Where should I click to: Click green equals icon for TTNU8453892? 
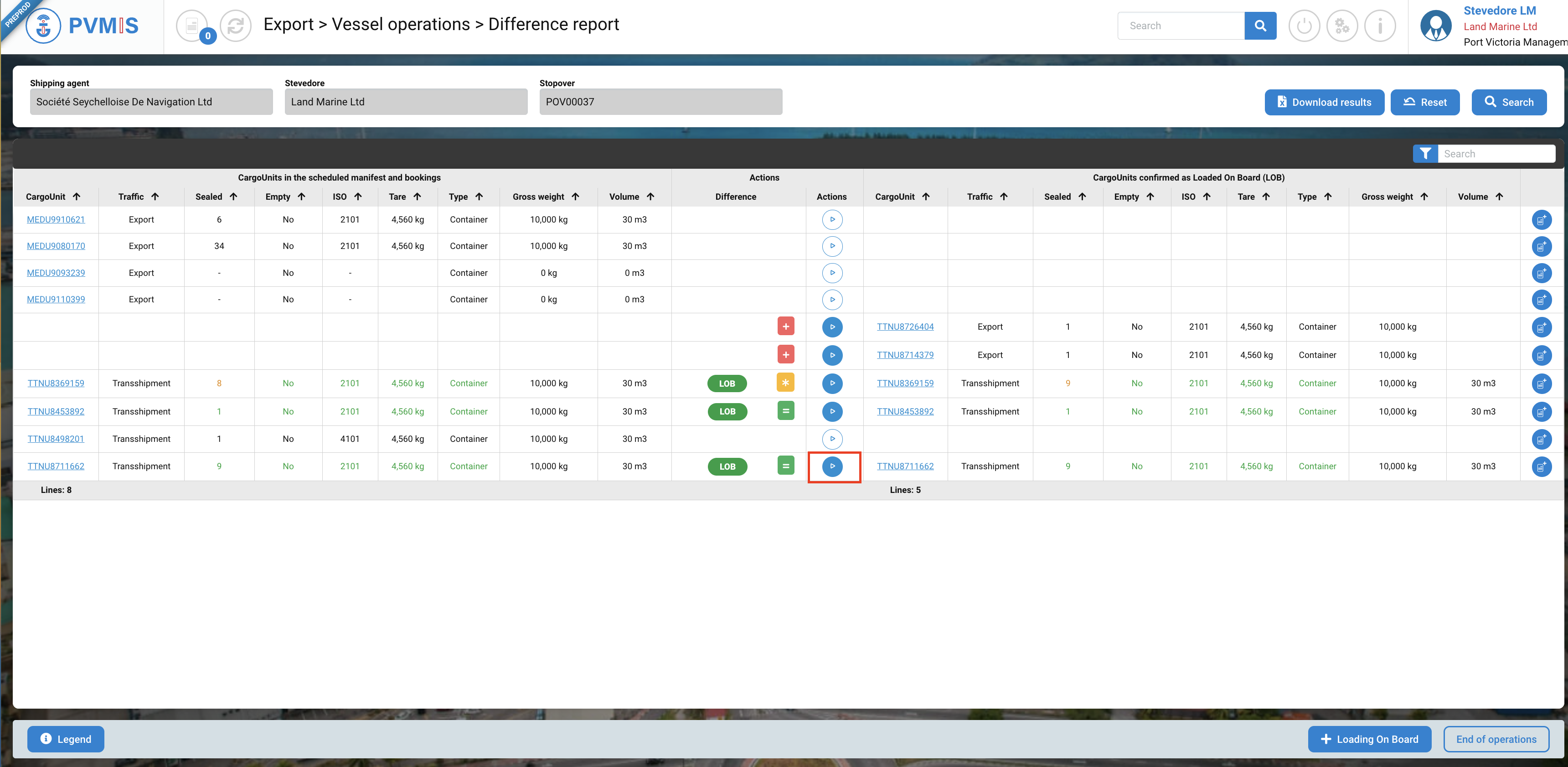click(785, 411)
